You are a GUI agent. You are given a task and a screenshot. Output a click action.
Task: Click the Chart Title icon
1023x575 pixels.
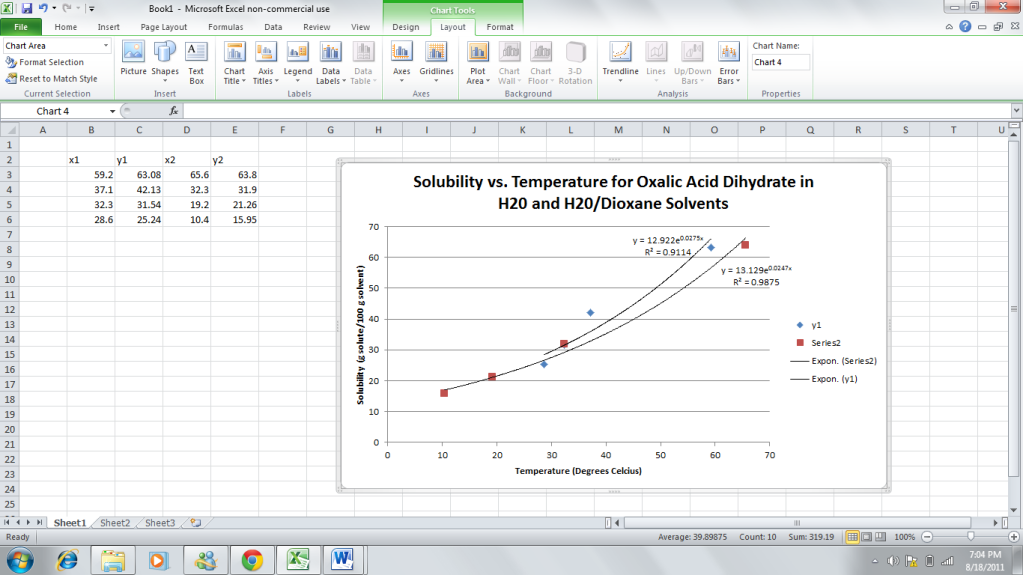tap(234, 60)
